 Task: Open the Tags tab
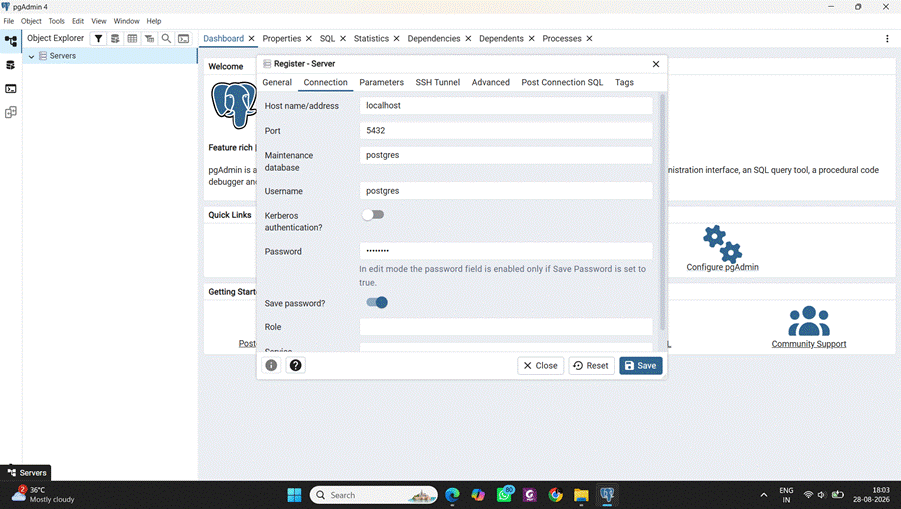(624, 82)
